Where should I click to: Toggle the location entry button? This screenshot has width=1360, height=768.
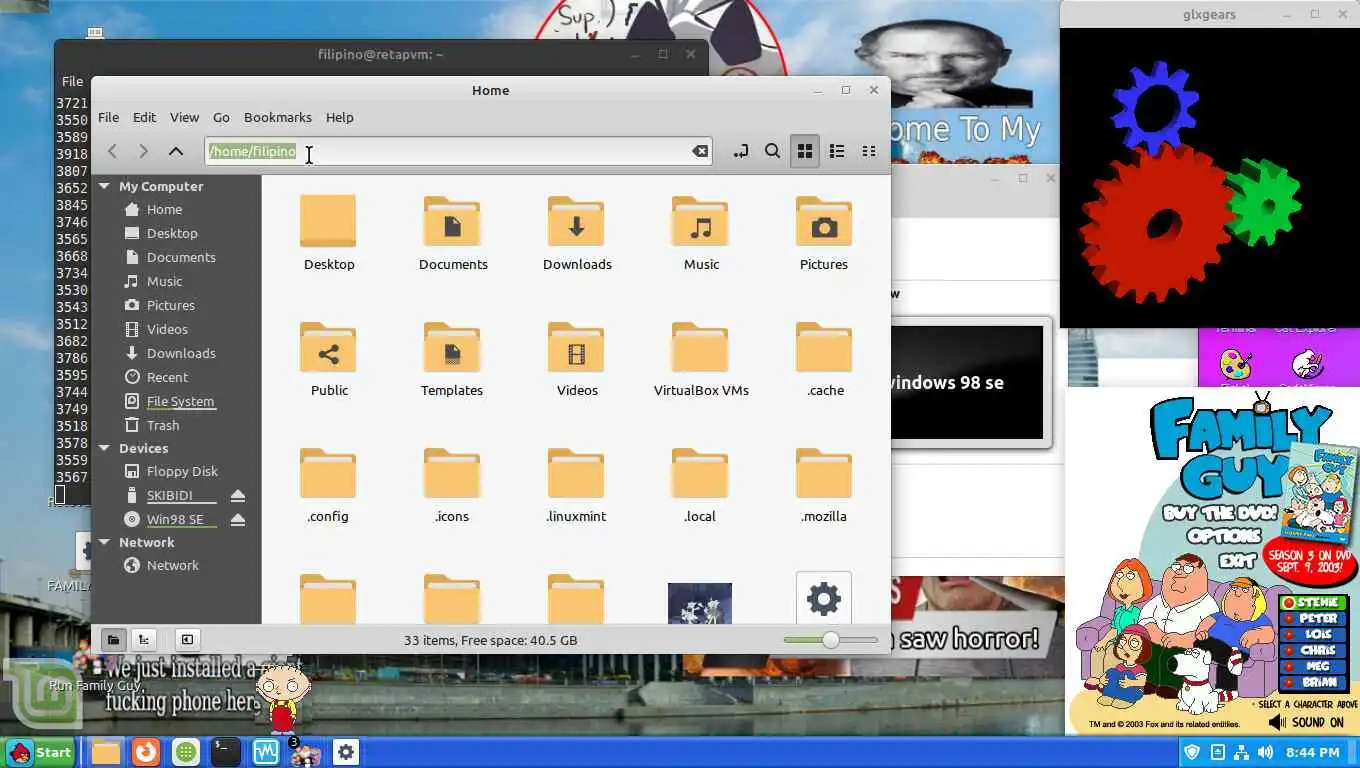click(740, 151)
